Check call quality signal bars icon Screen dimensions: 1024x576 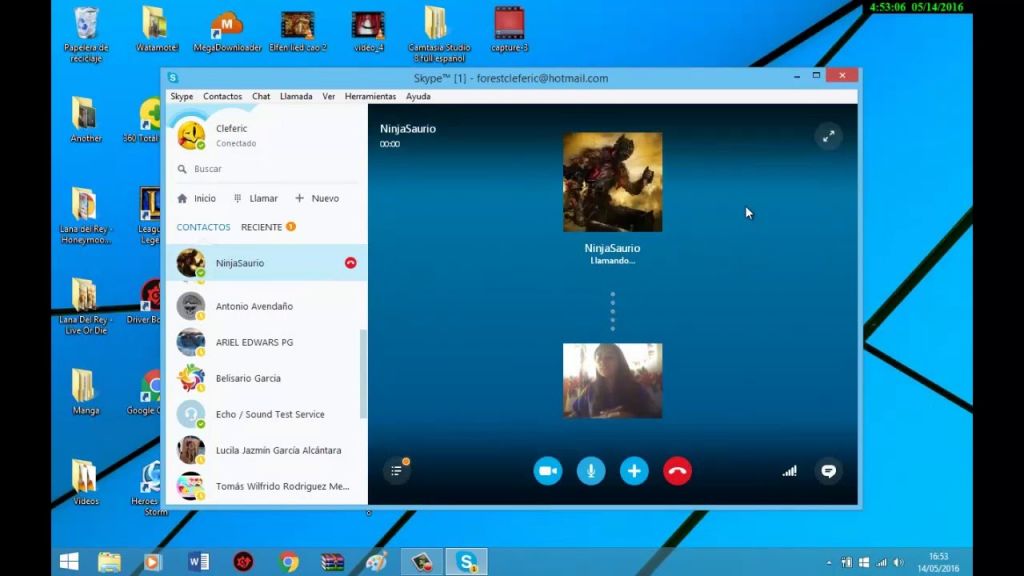pos(789,471)
